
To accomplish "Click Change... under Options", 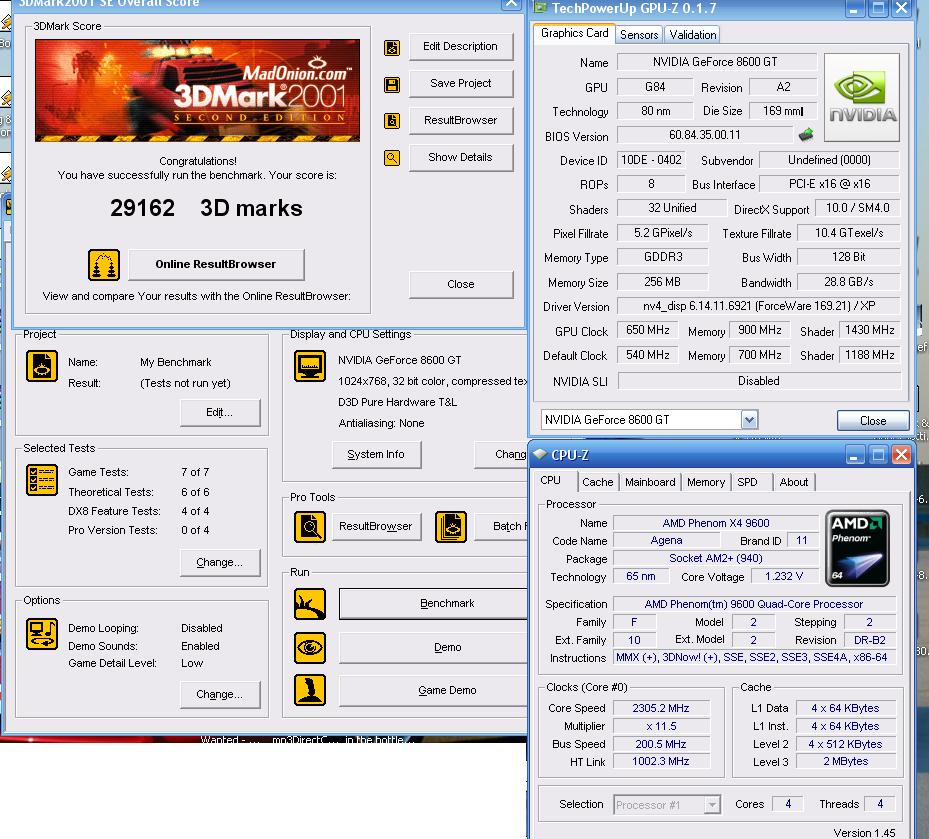I will (x=220, y=694).
